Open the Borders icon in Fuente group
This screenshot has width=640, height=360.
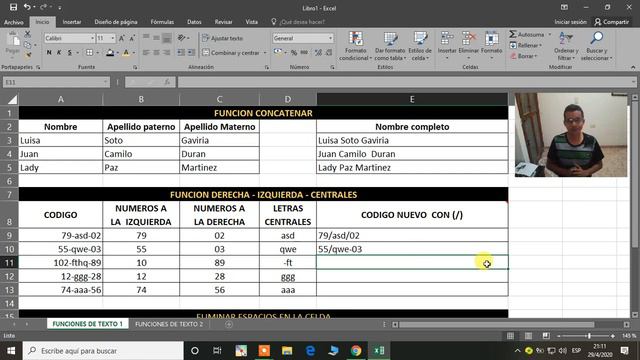coord(89,53)
